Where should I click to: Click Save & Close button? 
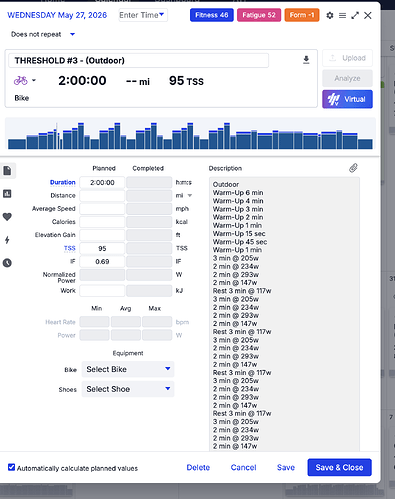339,467
